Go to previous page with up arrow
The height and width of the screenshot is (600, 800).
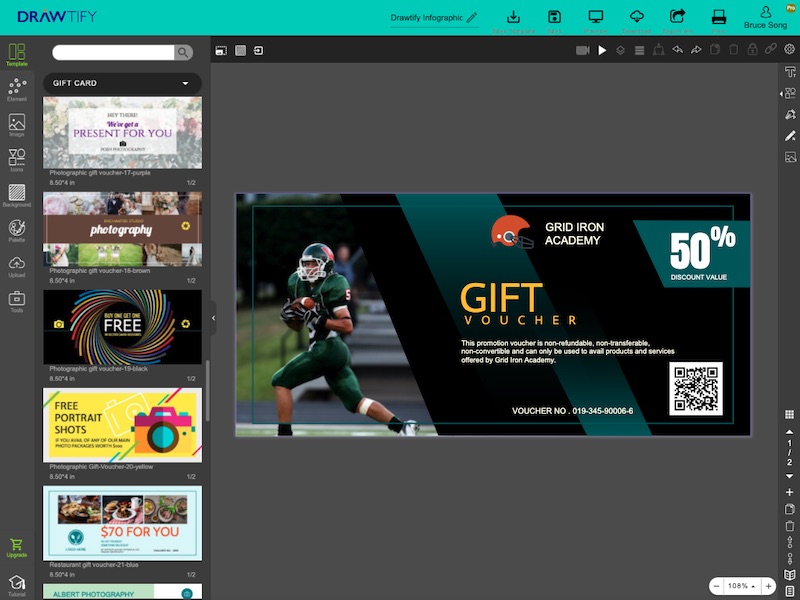pos(789,432)
